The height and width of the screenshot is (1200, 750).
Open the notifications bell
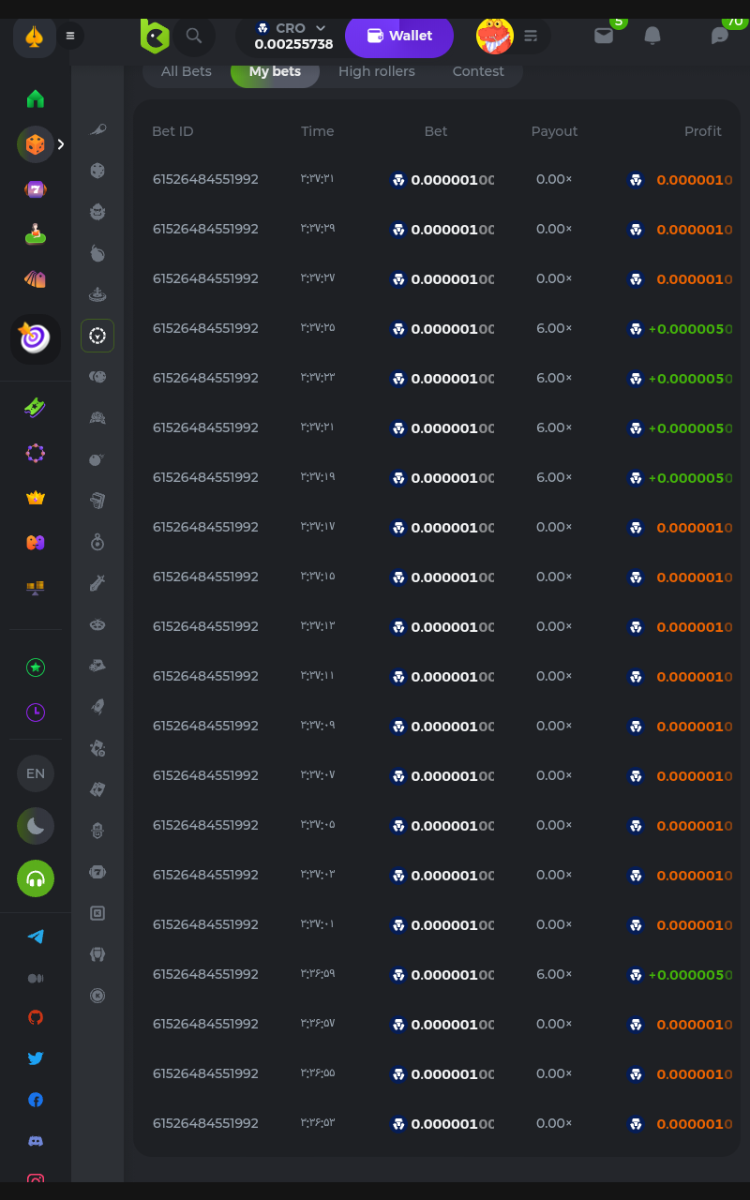tap(652, 36)
